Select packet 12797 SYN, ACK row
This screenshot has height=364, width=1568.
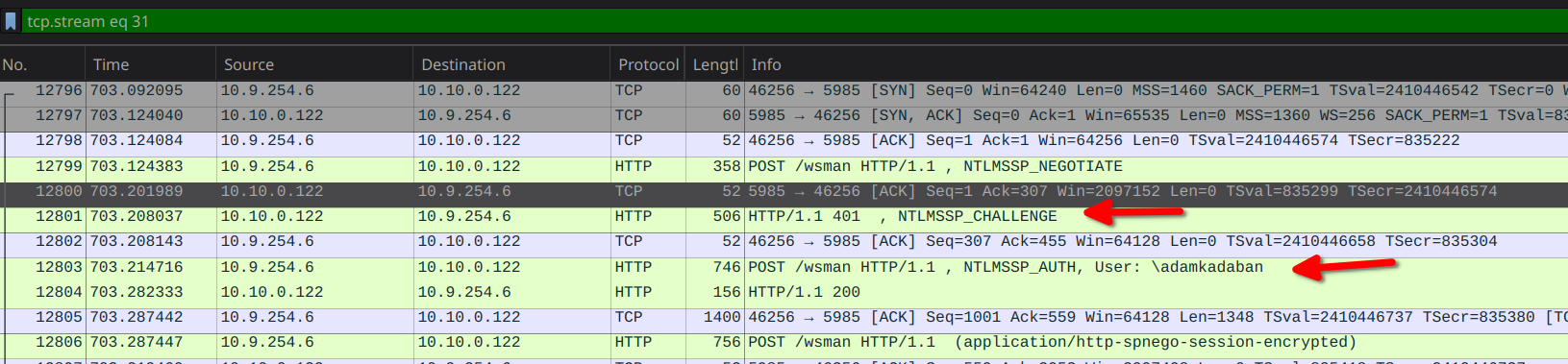[784, 115]
